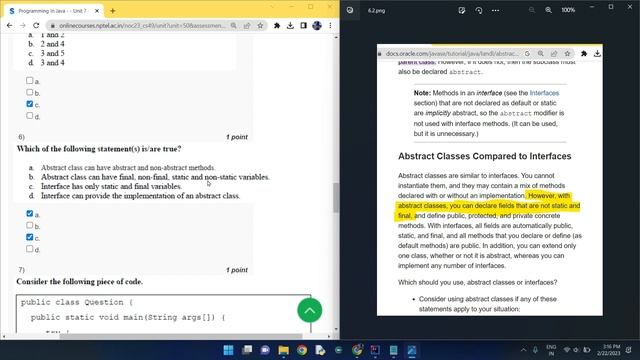
Task: Open the Chrome three-dot menu
Action: click(330, 26)
